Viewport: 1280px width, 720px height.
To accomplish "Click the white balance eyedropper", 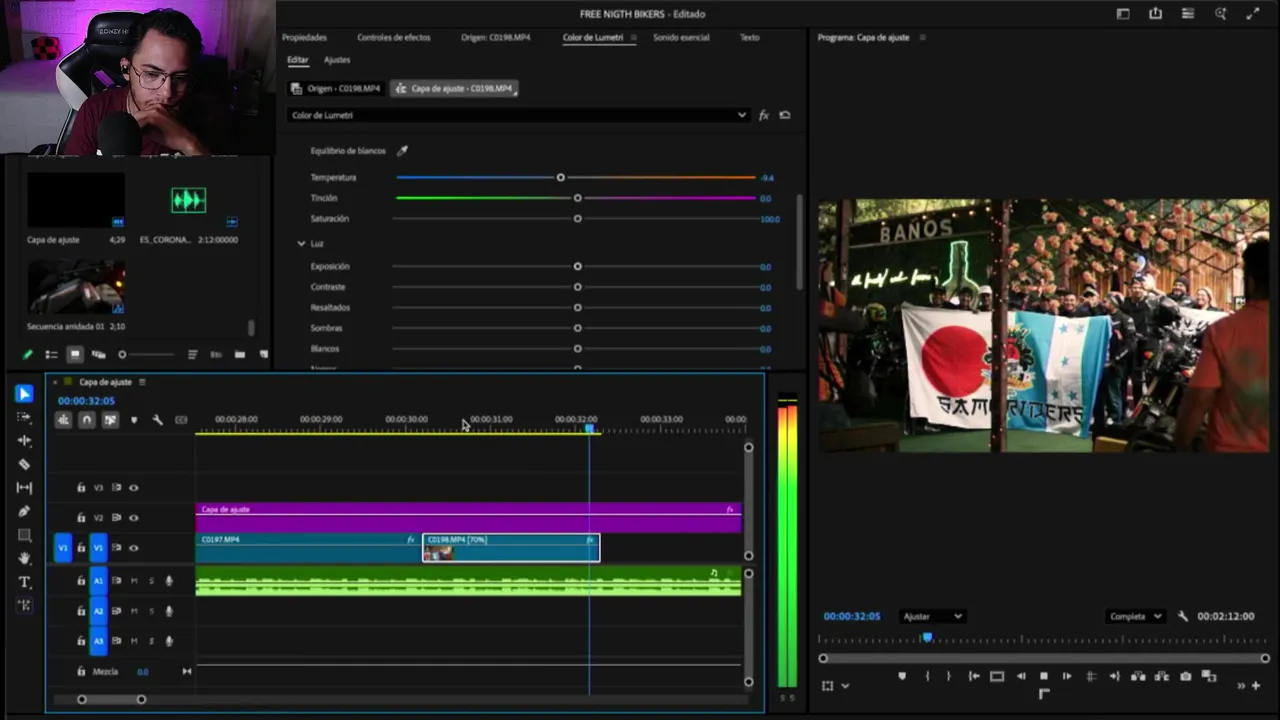I will point(402,151).
